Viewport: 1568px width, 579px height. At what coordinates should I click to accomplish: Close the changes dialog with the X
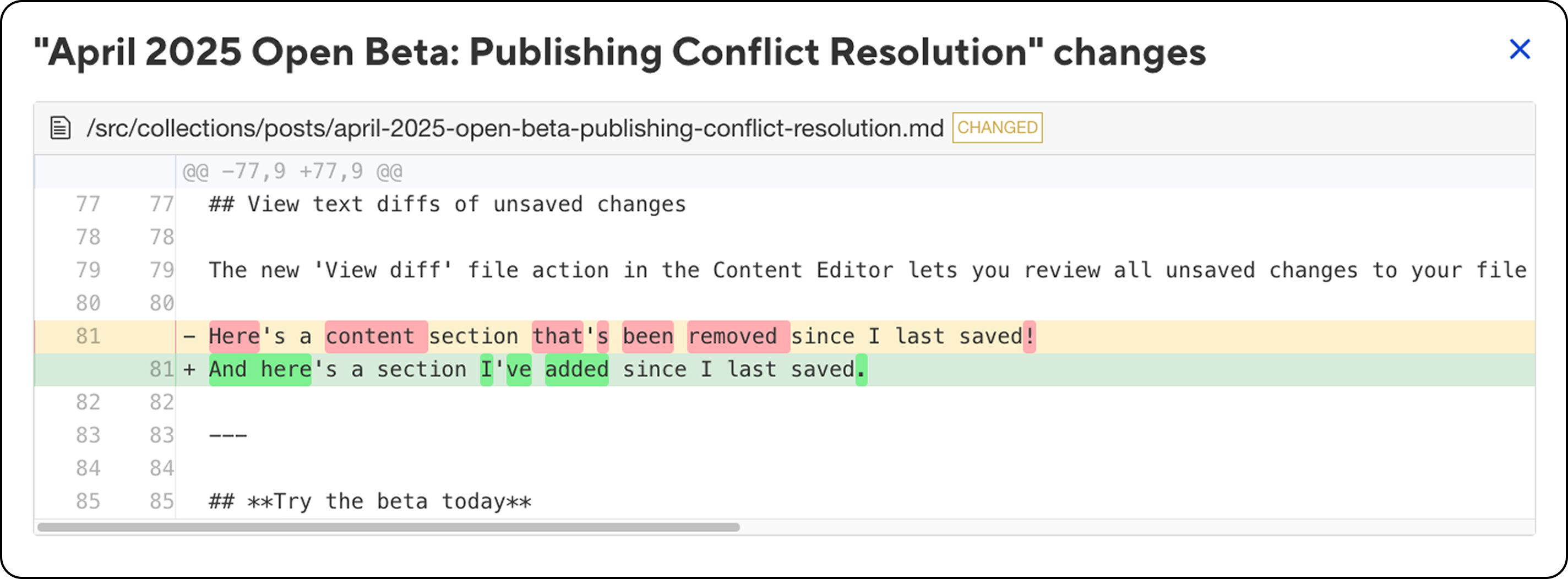[1520, 50]
